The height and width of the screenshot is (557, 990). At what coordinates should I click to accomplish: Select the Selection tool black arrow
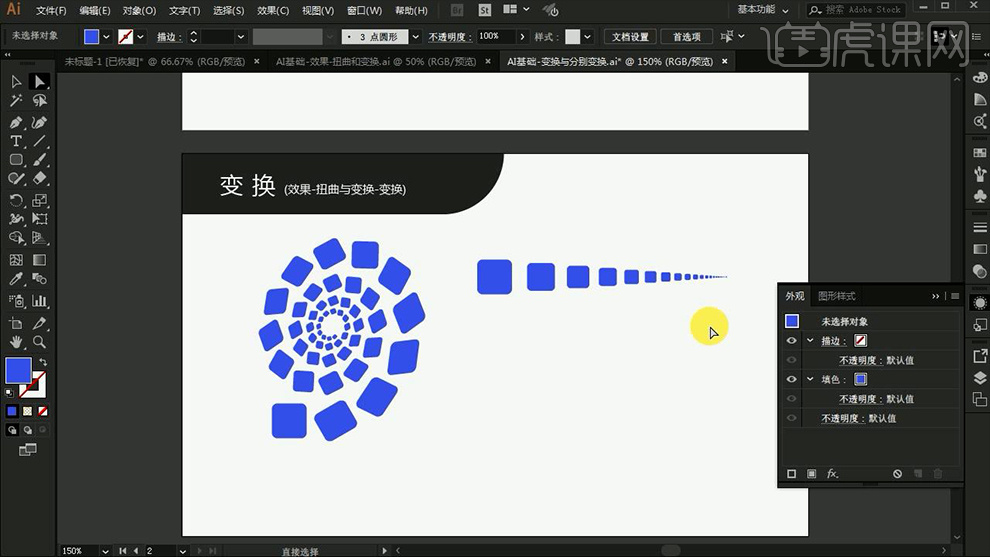click(x=16, y=81)
